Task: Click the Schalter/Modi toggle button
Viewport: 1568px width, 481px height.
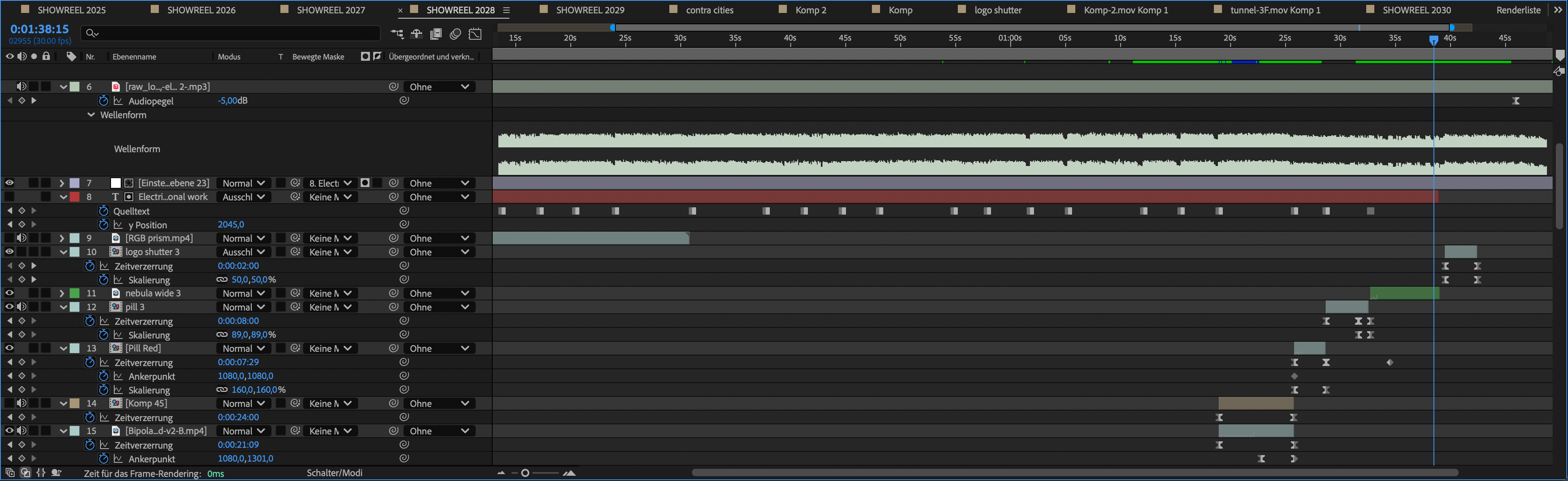Action: tap(334, 473)
